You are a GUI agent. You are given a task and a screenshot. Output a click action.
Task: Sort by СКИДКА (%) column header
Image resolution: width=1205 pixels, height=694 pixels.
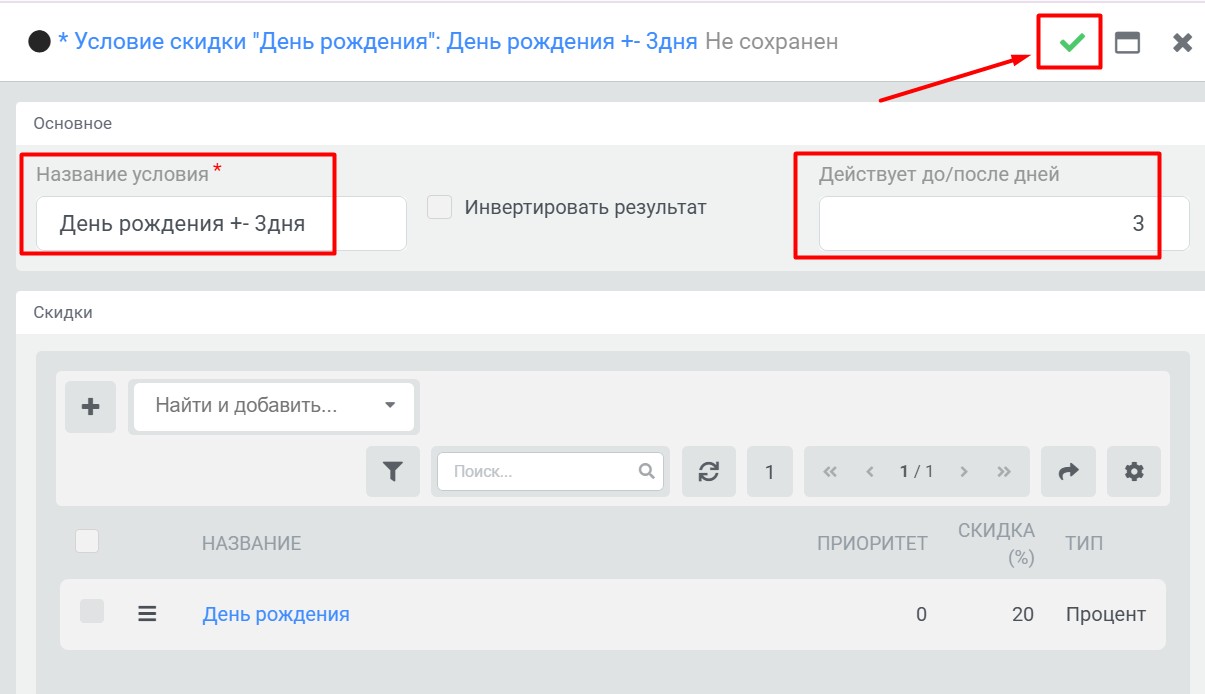click(x=996, y=543)
